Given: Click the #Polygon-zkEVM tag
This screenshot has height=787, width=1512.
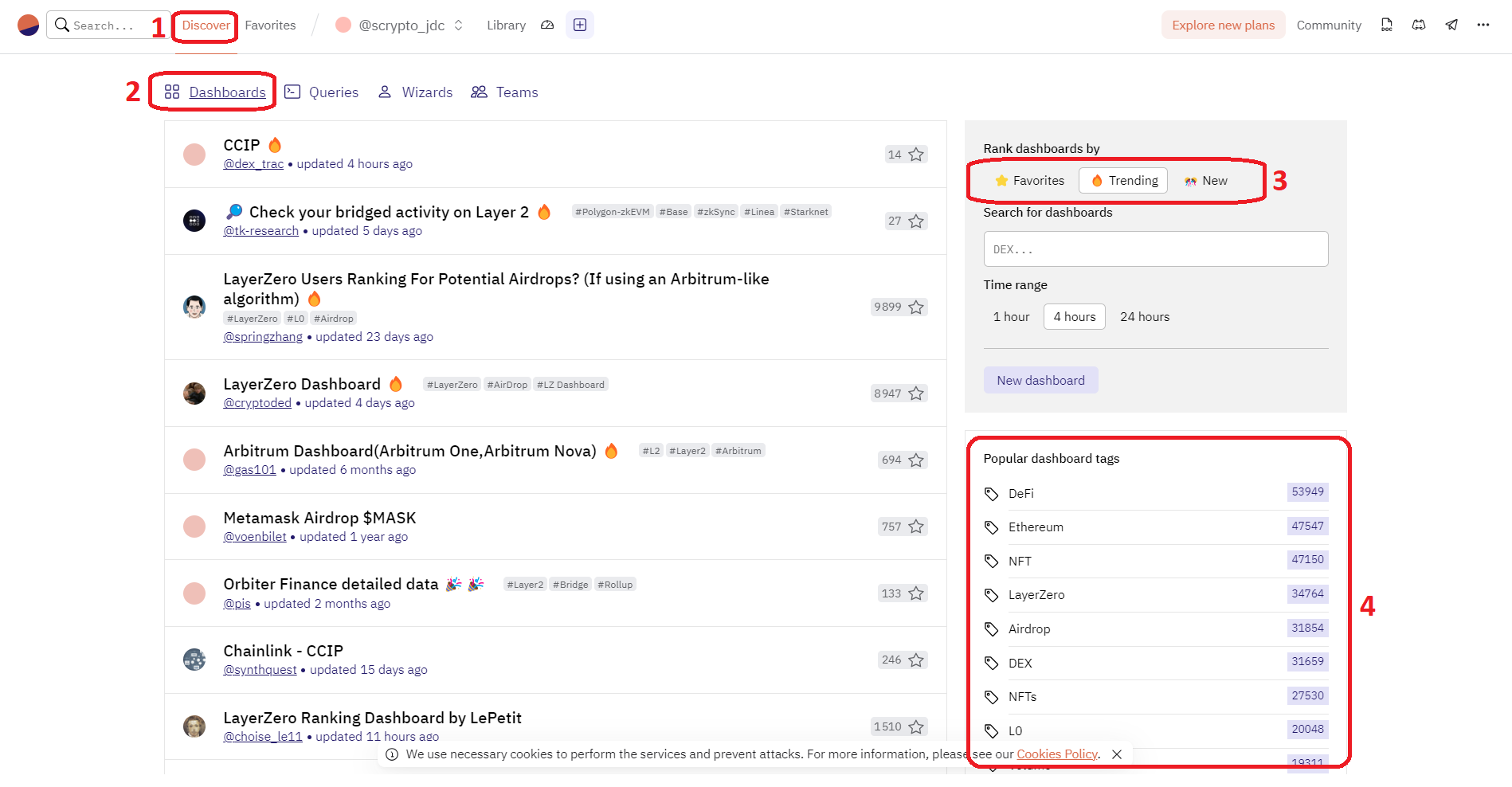Looking at the screenshot, I should click(613, 212).
